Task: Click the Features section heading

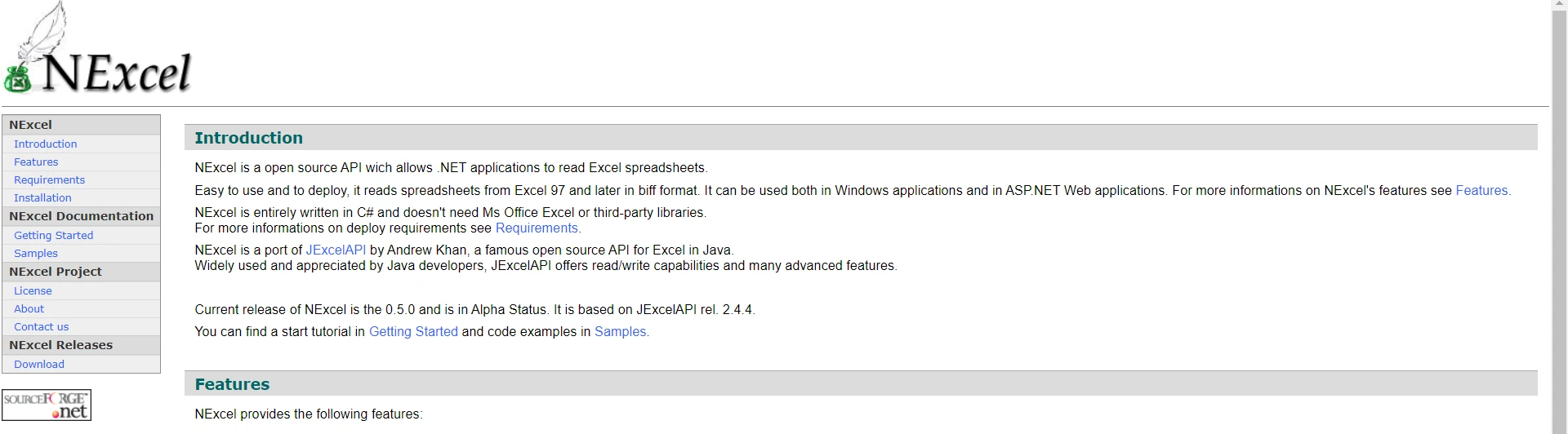Action: 232,384
